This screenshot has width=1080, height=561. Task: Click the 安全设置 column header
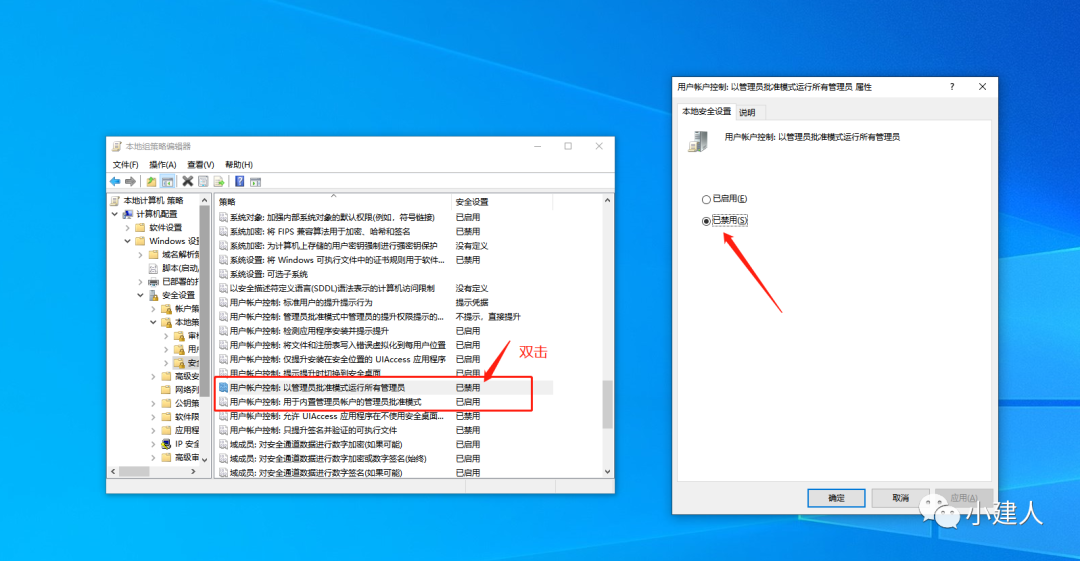click(x=502, y=202)
